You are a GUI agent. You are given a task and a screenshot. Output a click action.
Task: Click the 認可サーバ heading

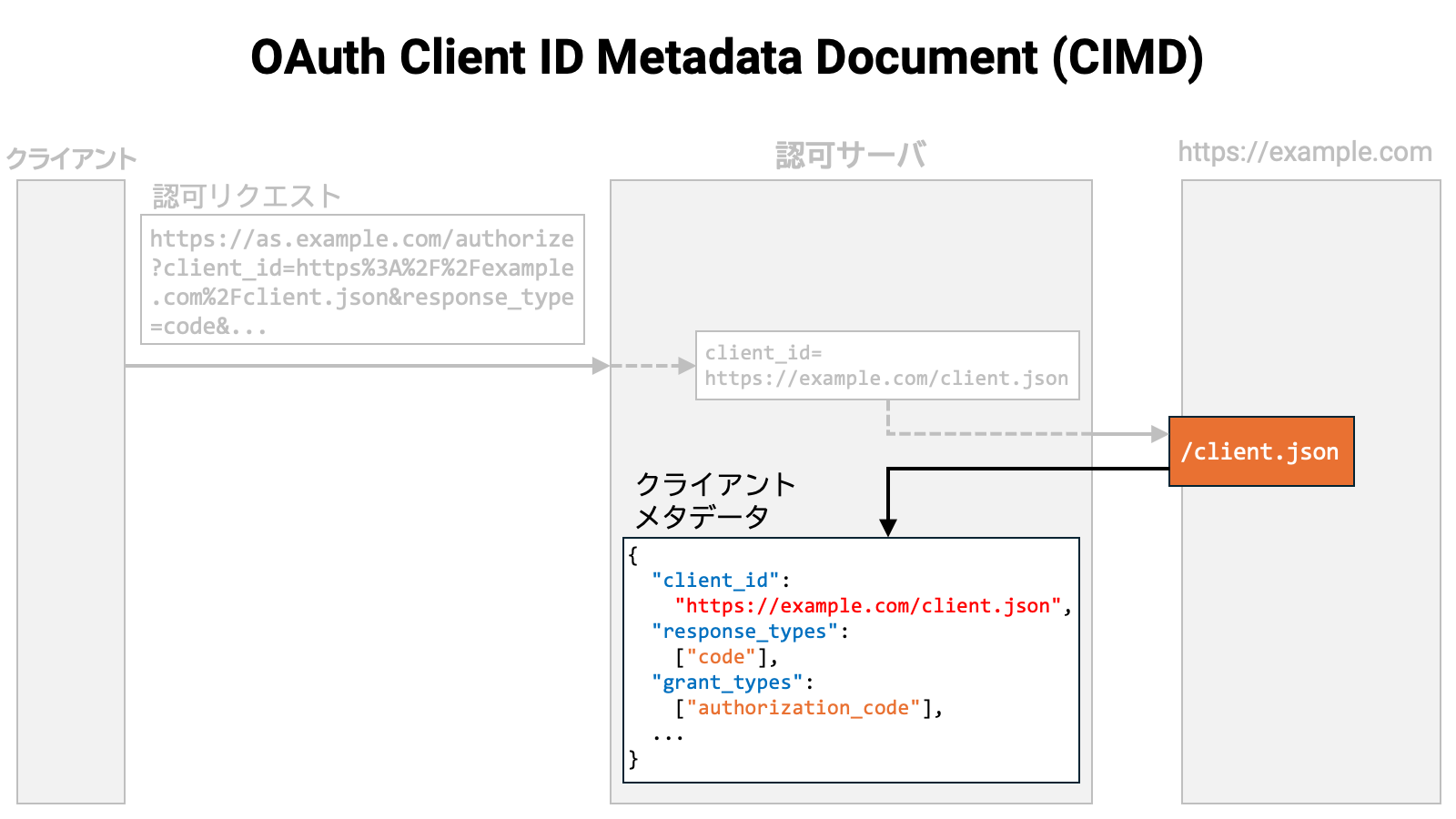coord(850,156)
